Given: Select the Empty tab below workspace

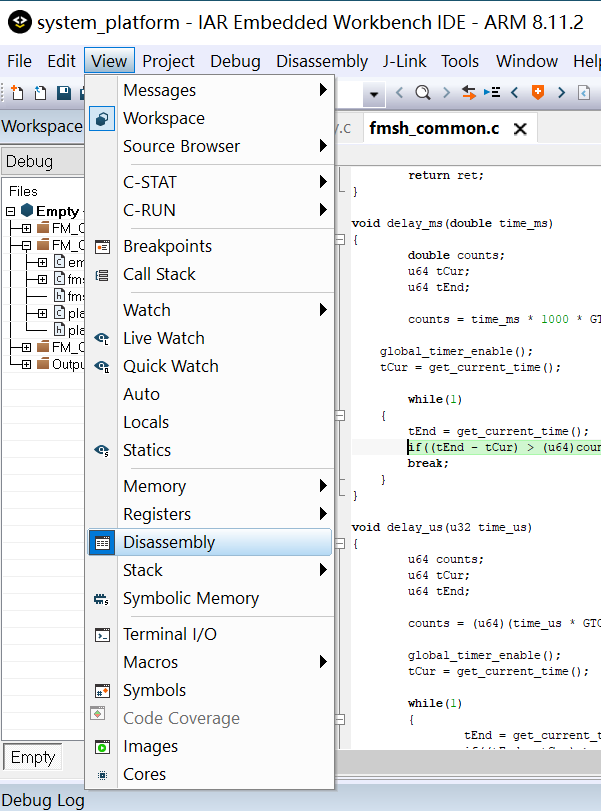Looking at the screenshot, I should click(x=32, y=757).
